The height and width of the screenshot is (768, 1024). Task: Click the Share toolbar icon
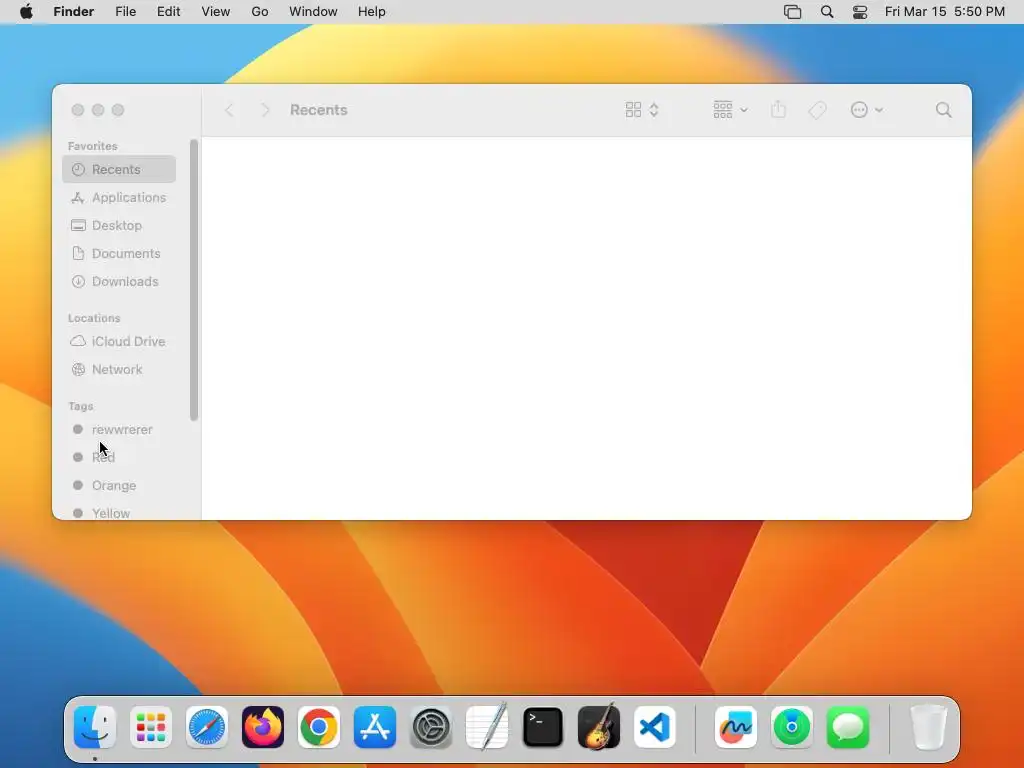tap(778, 110)
